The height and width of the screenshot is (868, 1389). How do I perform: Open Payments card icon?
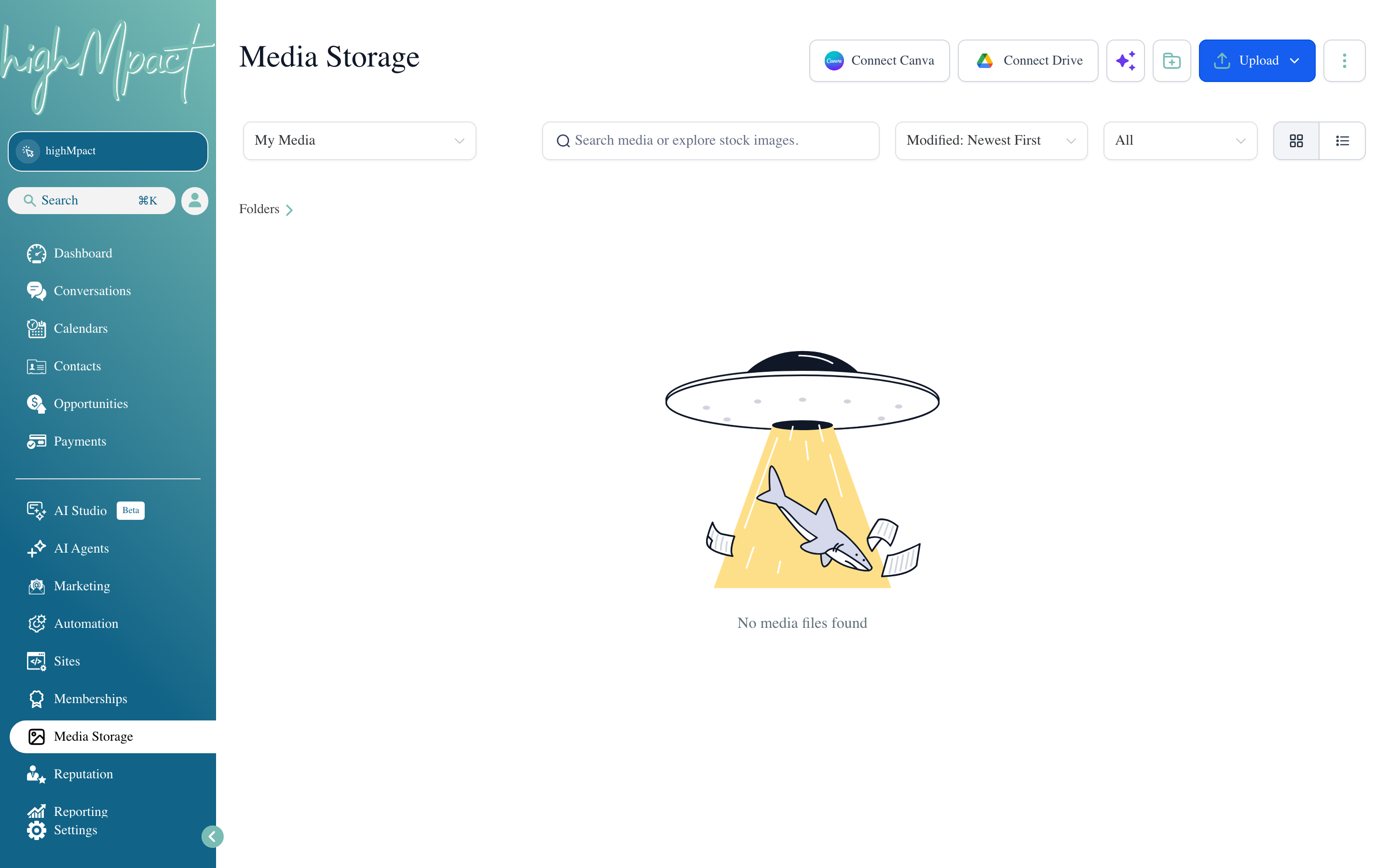36,441
